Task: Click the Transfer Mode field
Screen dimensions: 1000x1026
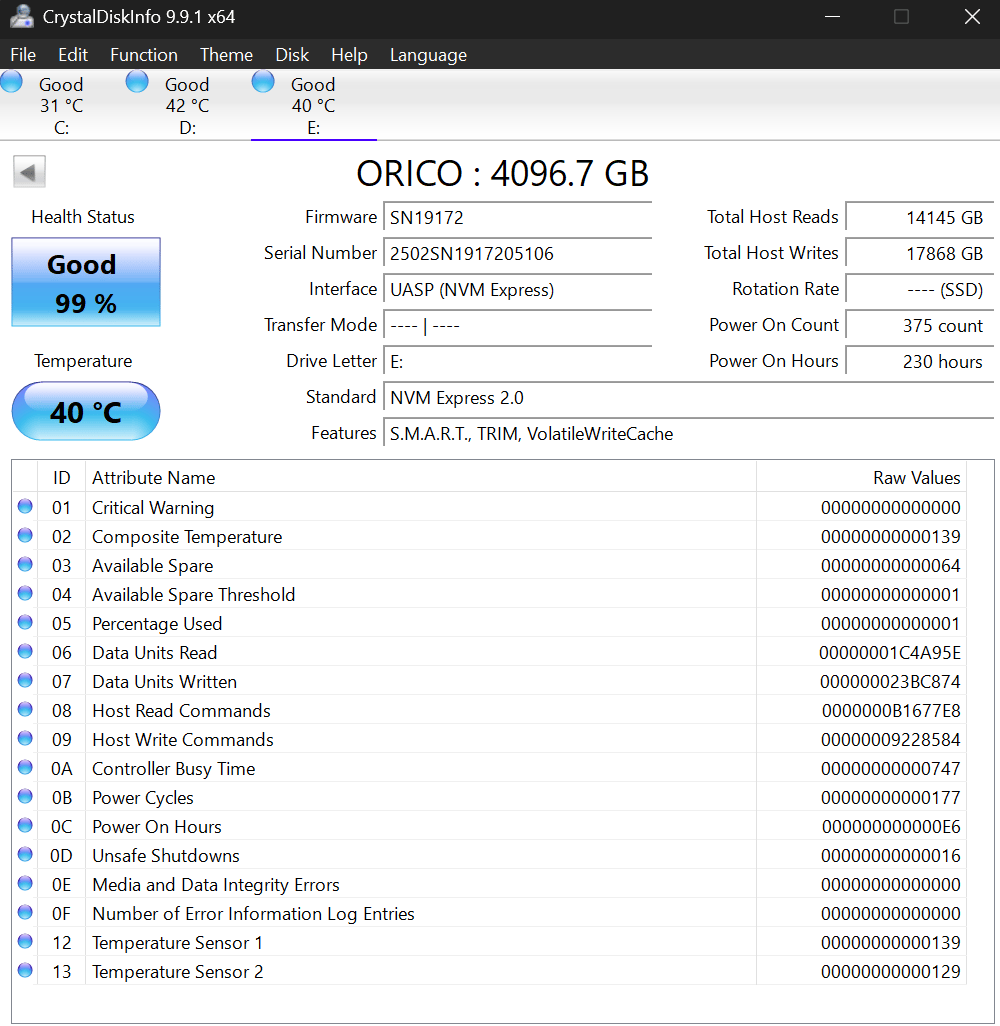Action: click(517, 325)
